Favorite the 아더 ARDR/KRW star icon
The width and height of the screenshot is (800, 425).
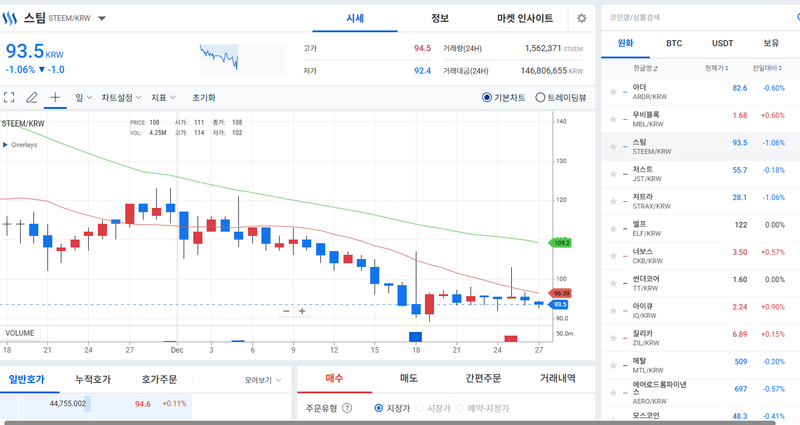[x=611, y=89]
